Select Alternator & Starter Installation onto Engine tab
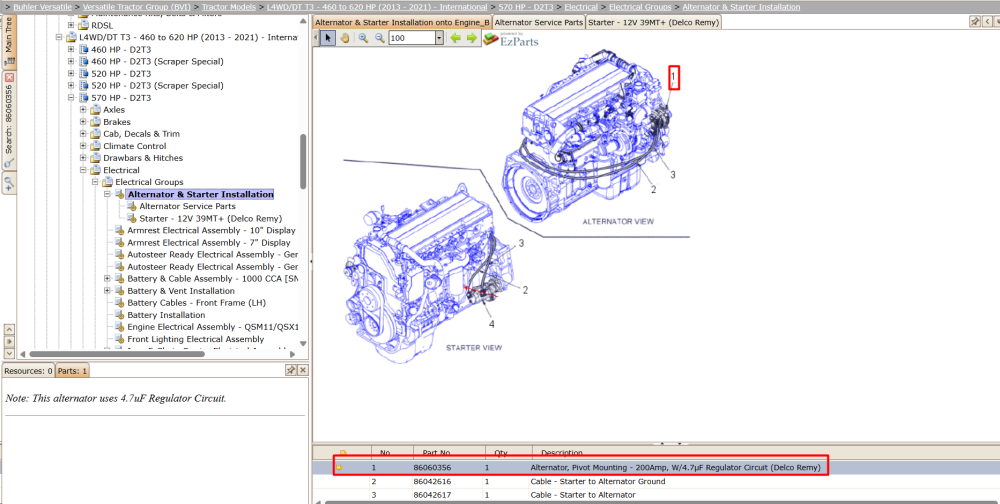The image size is (1000, 504). [402, 22]
